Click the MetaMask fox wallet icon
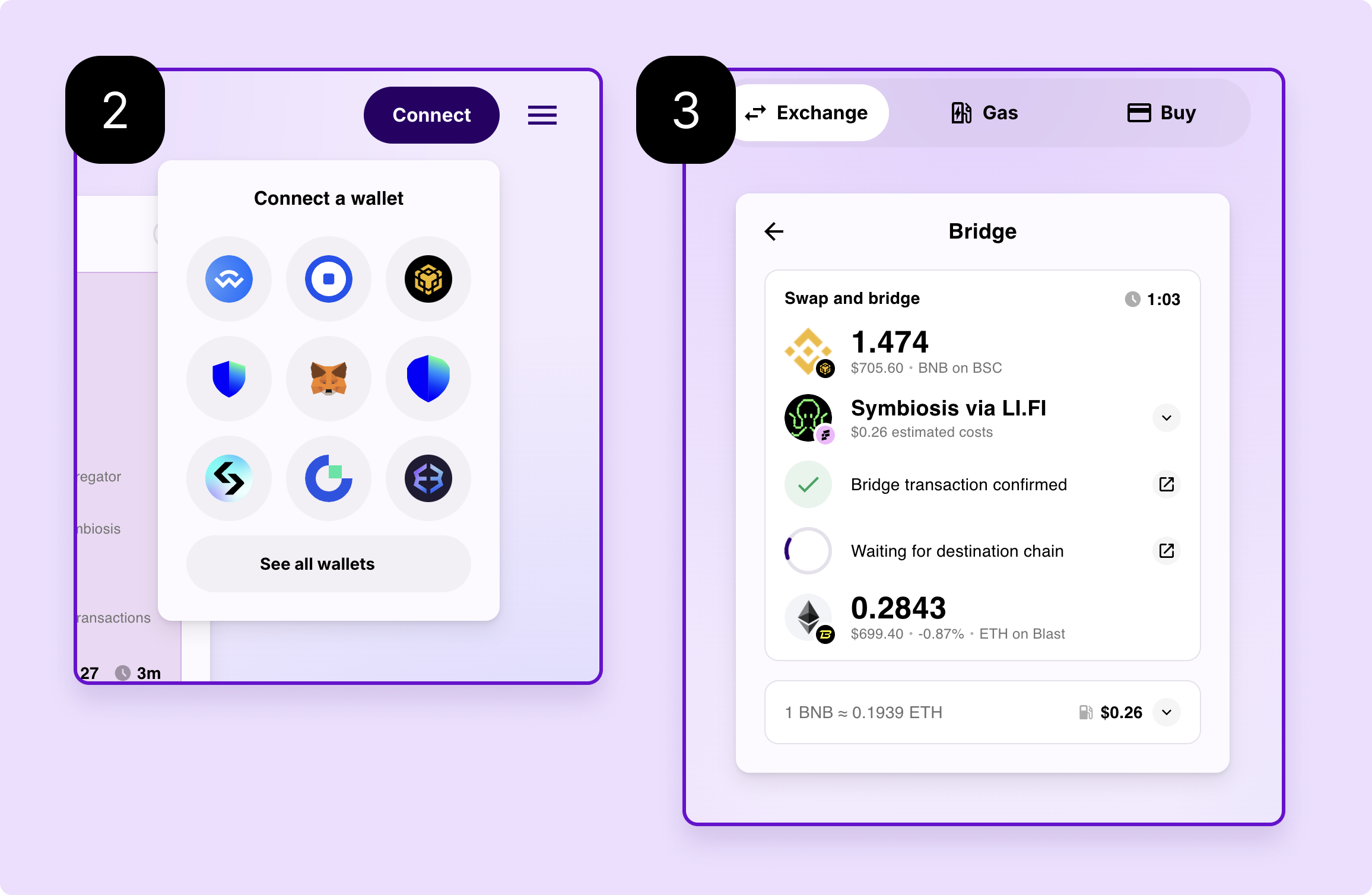The height and width of the screenshot is (895, 1372). tap(329, 378)
